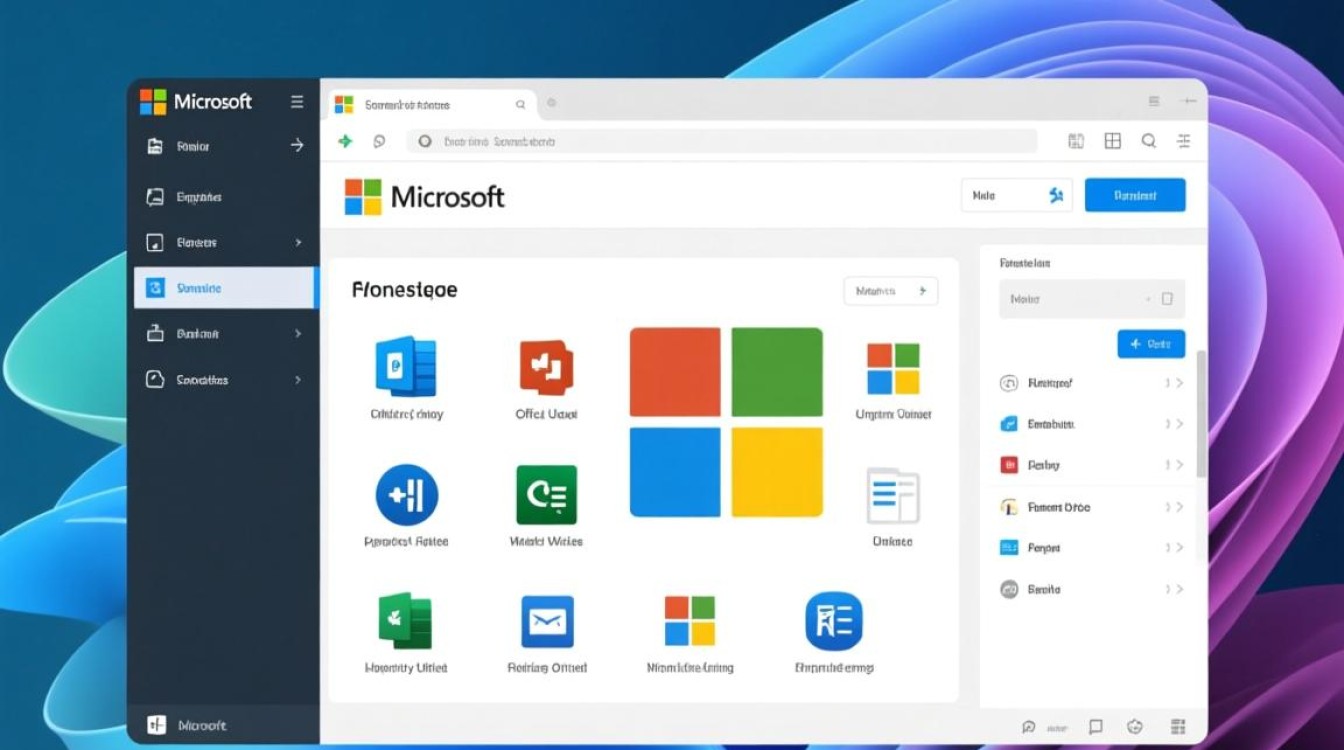This screenshot has height=750, width=1344.
Task: Open the dropdown left of the blue header button
Action: [1016, 196]
